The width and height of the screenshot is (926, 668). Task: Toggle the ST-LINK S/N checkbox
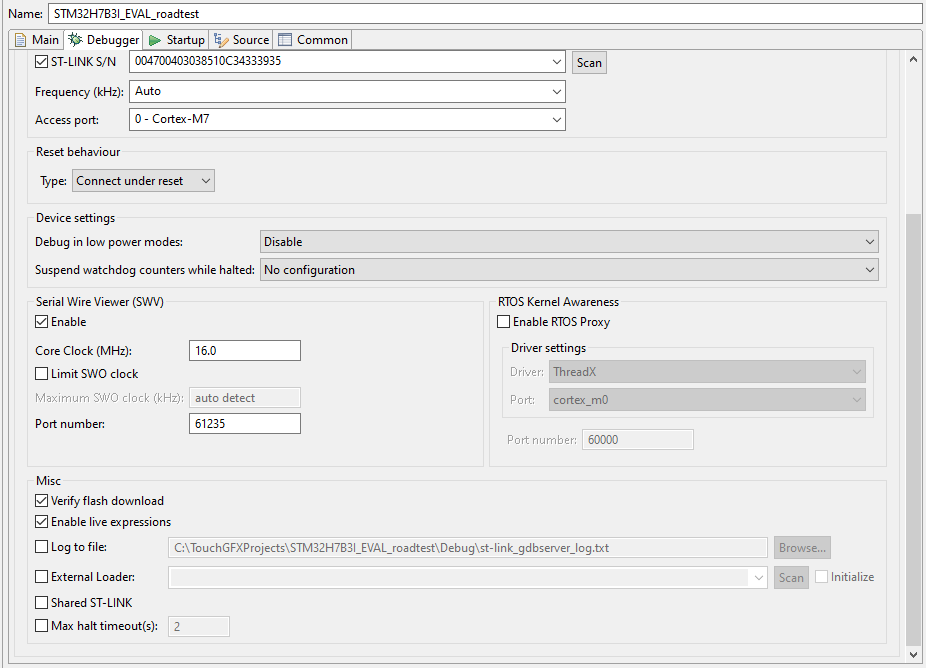pos(41,61)
